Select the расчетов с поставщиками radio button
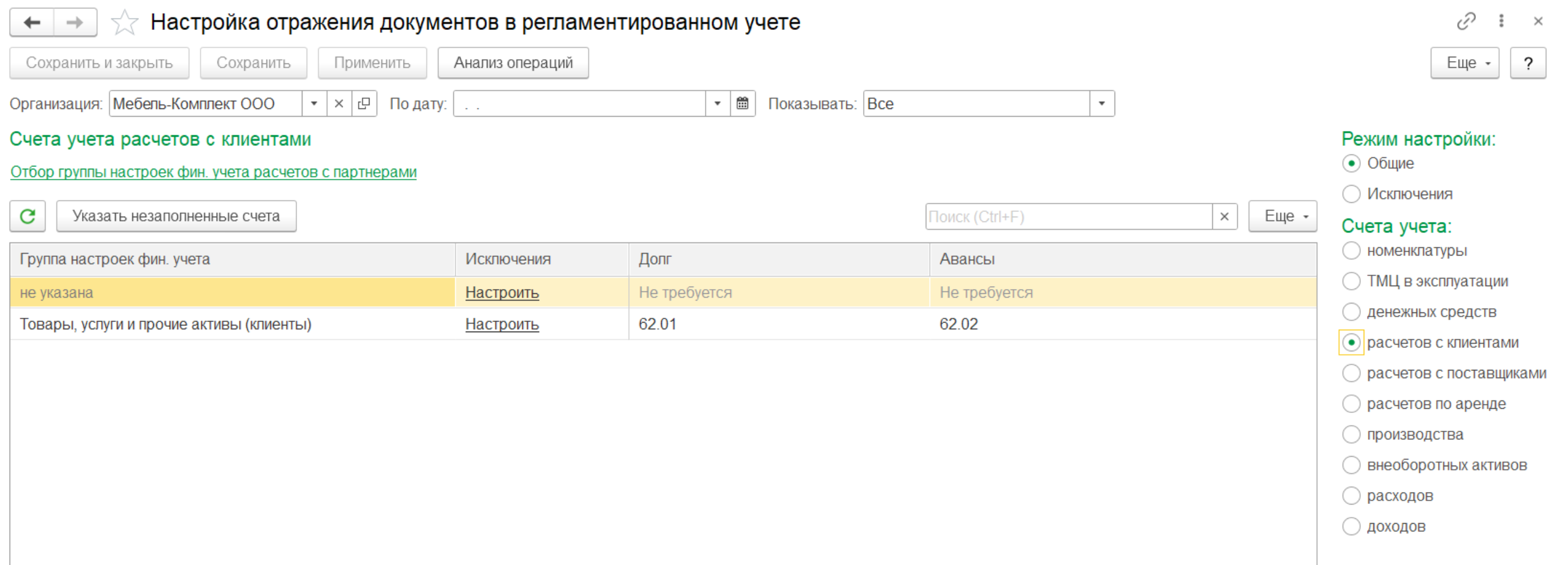 [x=1351, y=373]
